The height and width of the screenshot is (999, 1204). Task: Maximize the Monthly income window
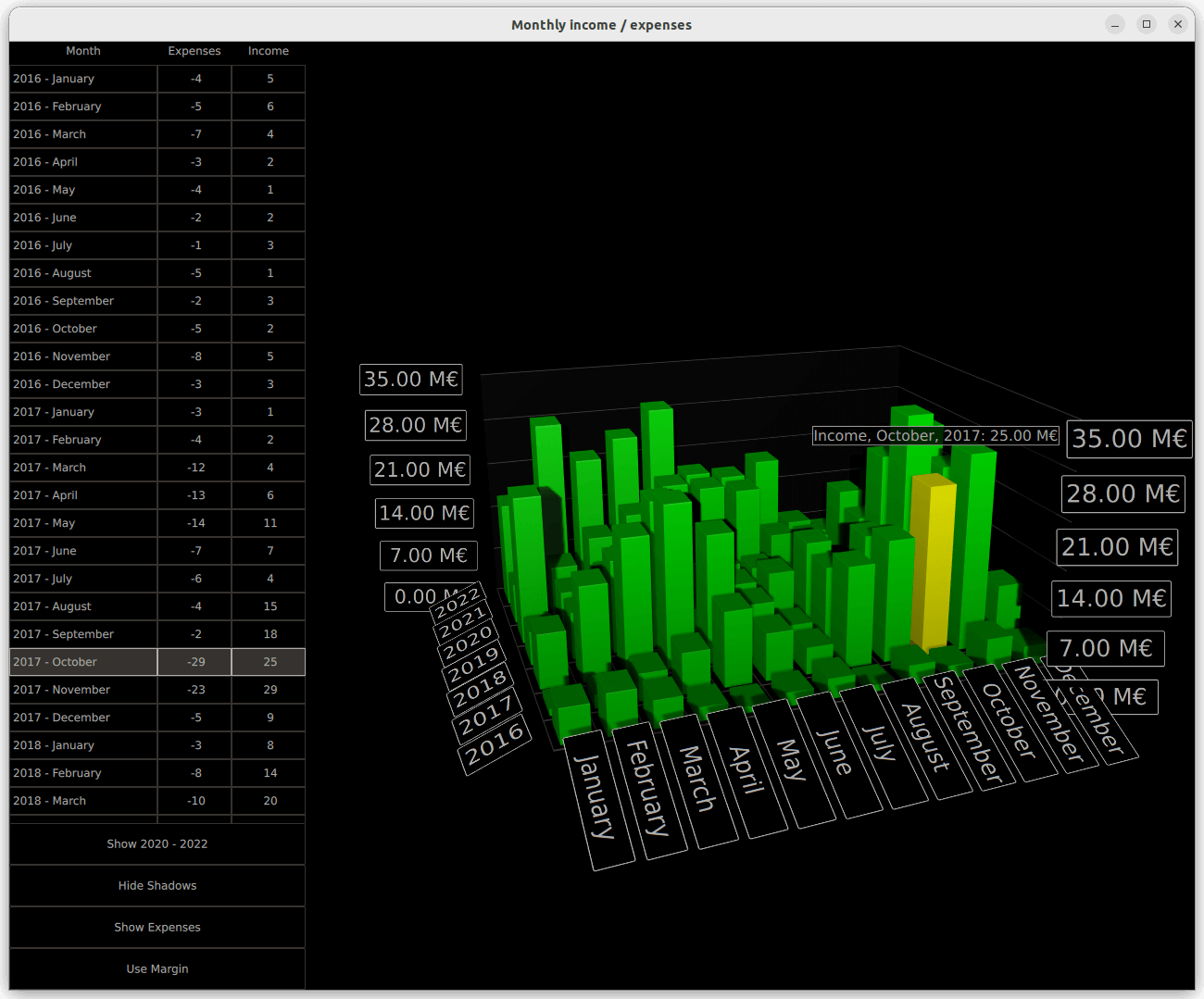(1147, 24)
